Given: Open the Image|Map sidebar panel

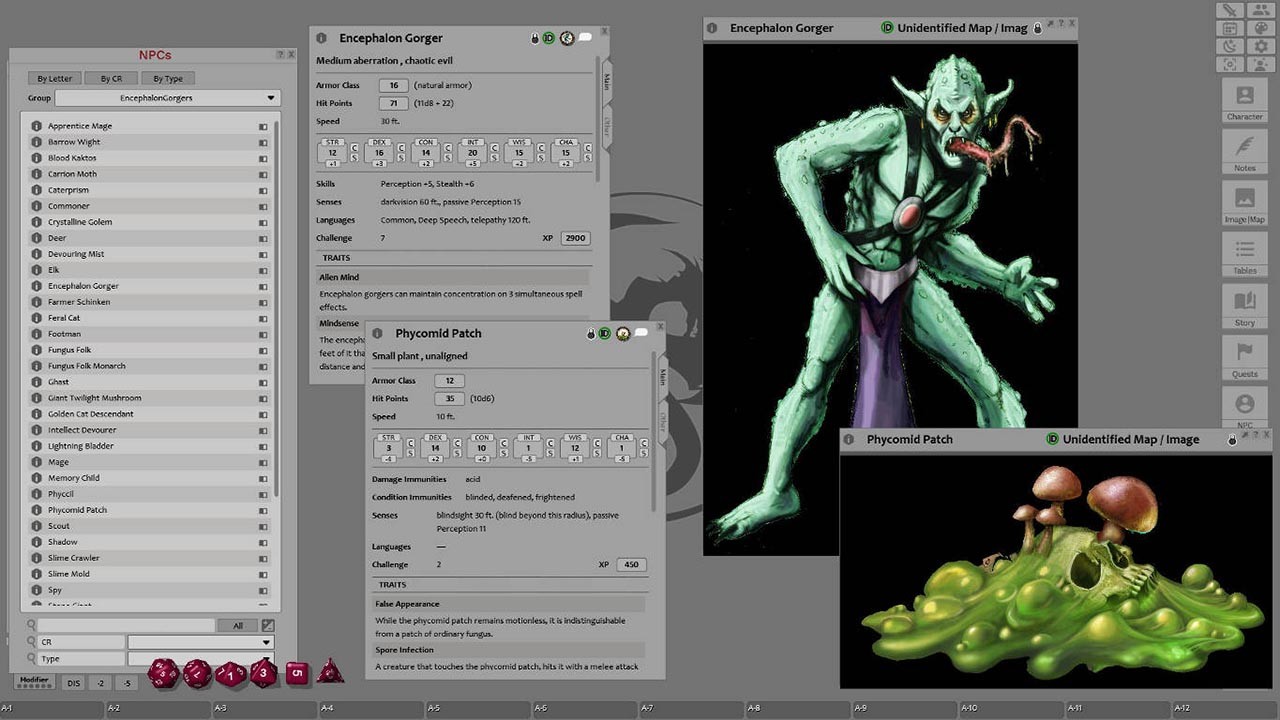Looking at the screenshot, I should click(x=1244, y=203).
